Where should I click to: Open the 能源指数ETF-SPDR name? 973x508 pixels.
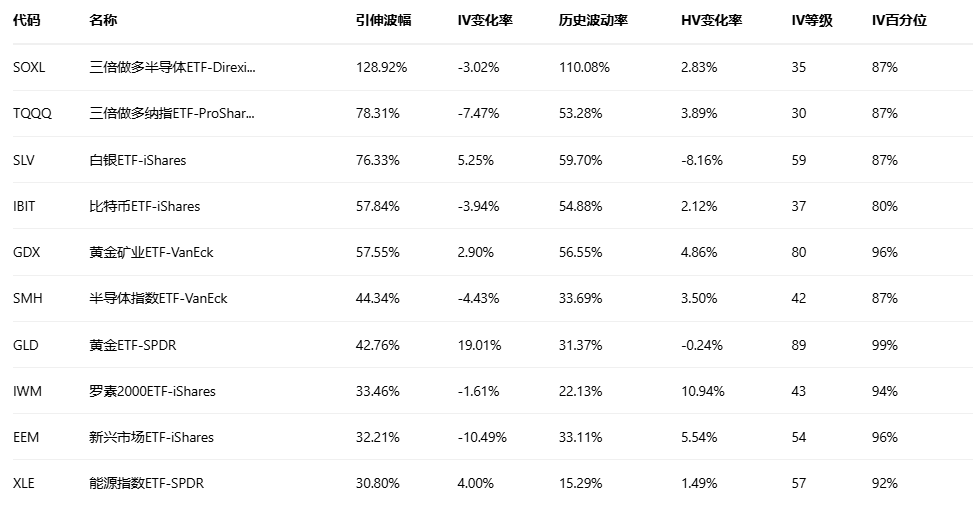coord(145,483)
